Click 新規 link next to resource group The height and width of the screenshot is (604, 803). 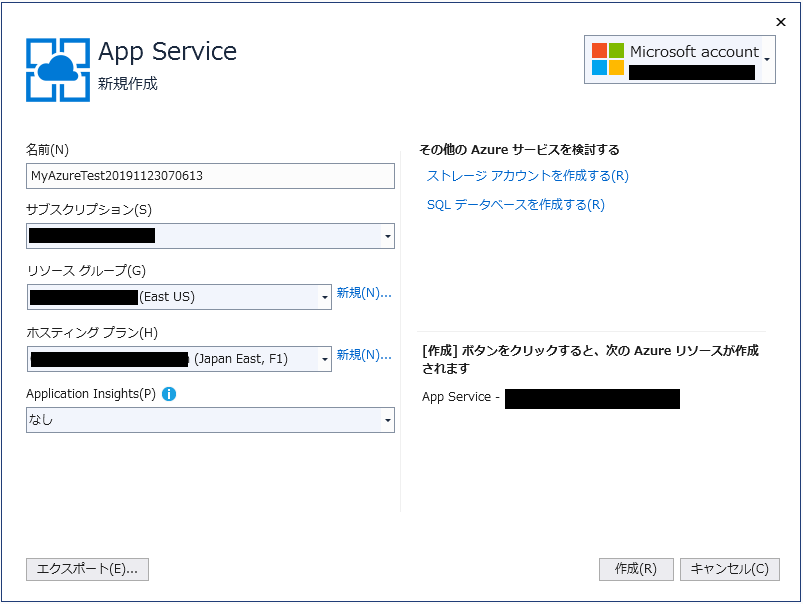363,293
